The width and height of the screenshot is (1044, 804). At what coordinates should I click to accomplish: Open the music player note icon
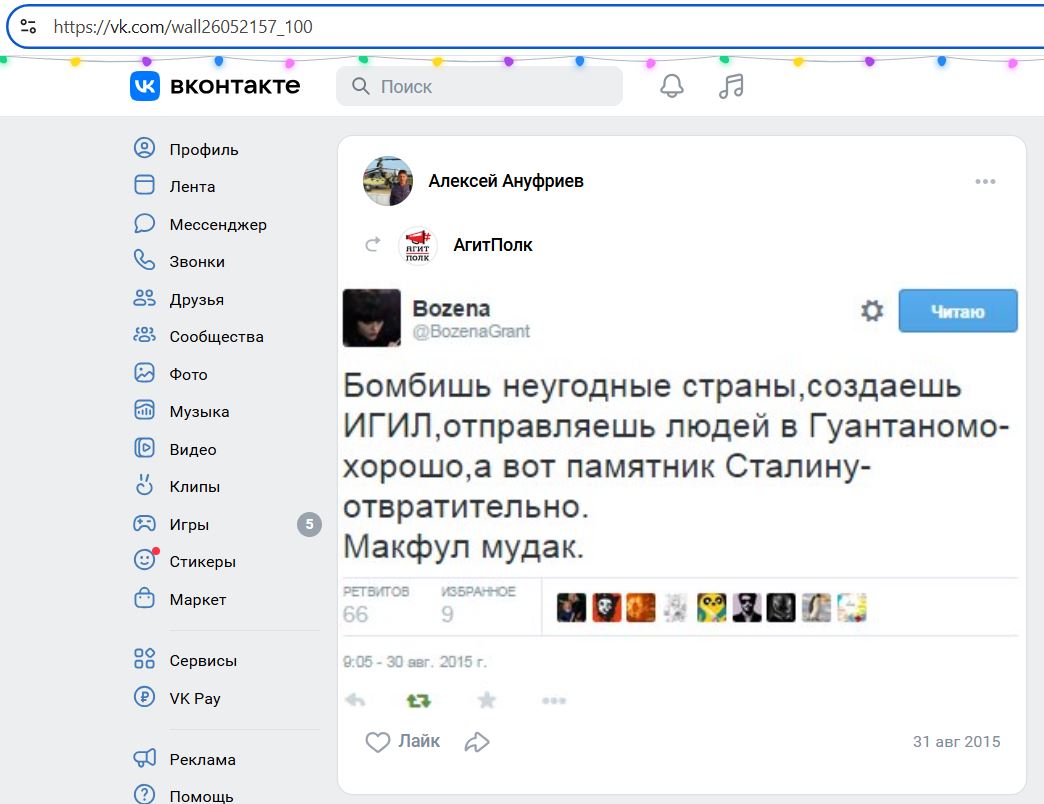tap(731, 86)
